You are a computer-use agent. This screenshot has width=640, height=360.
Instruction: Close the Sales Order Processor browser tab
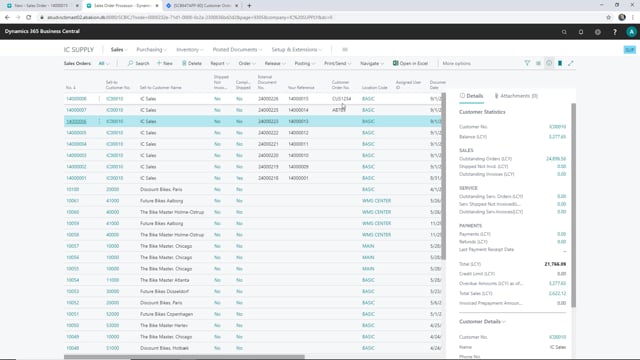click(x=157, y=6)
